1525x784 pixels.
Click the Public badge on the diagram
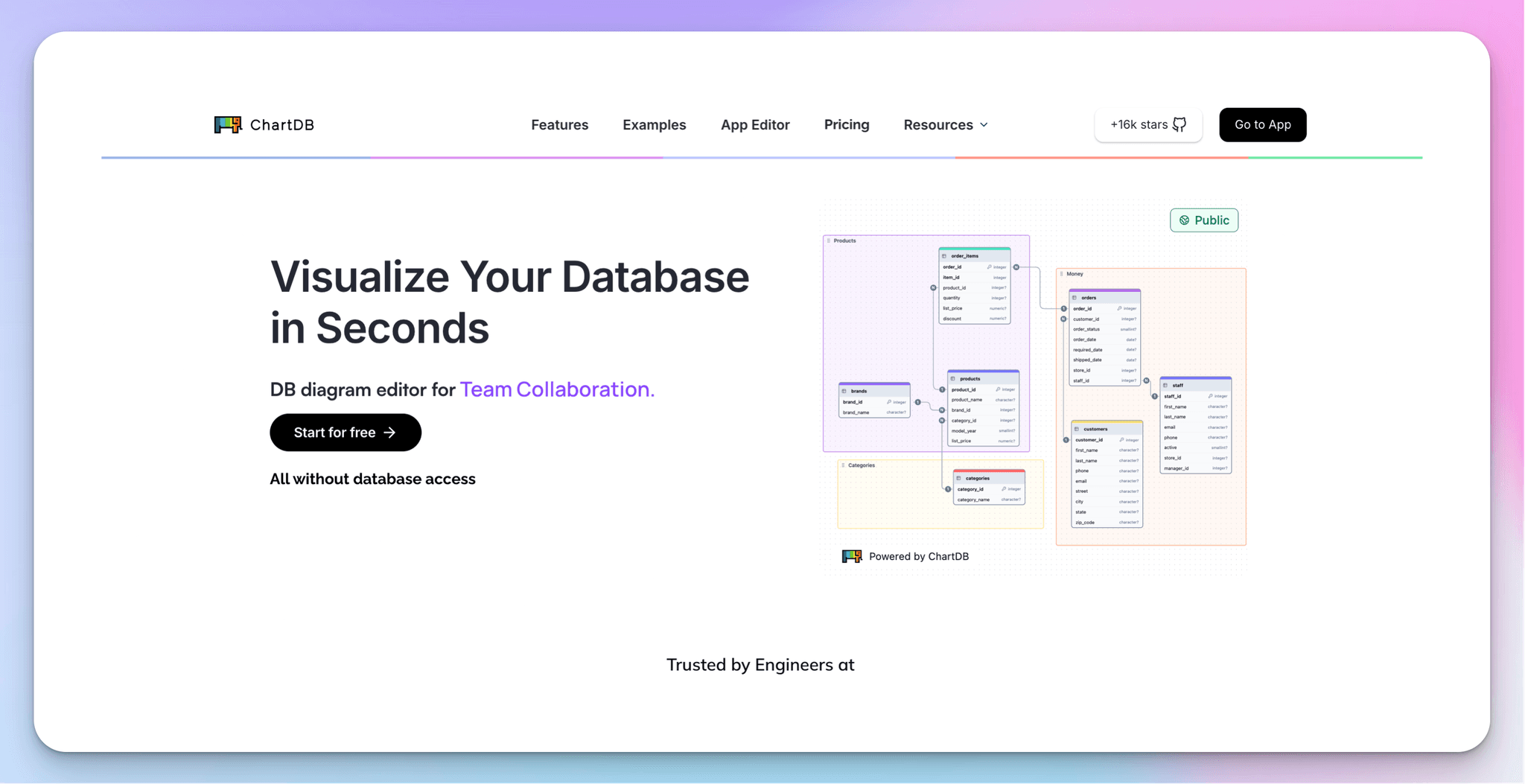1204,220
